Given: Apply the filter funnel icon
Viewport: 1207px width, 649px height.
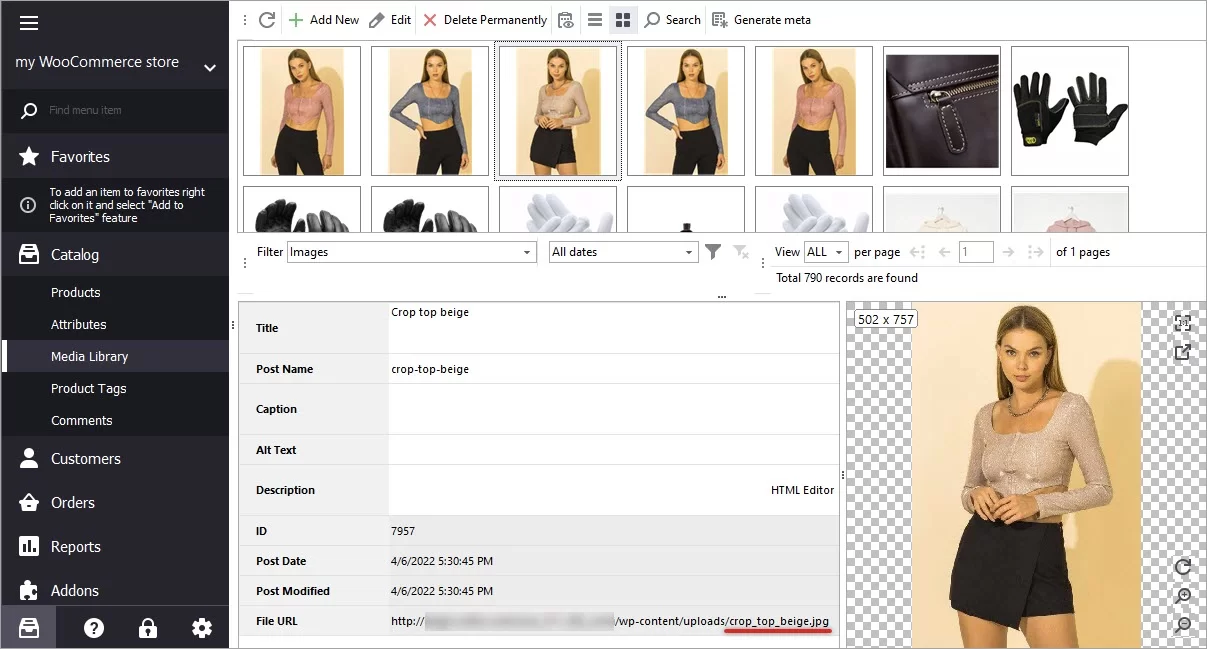Looking at the screenshot, I should (x=713, y=252).
